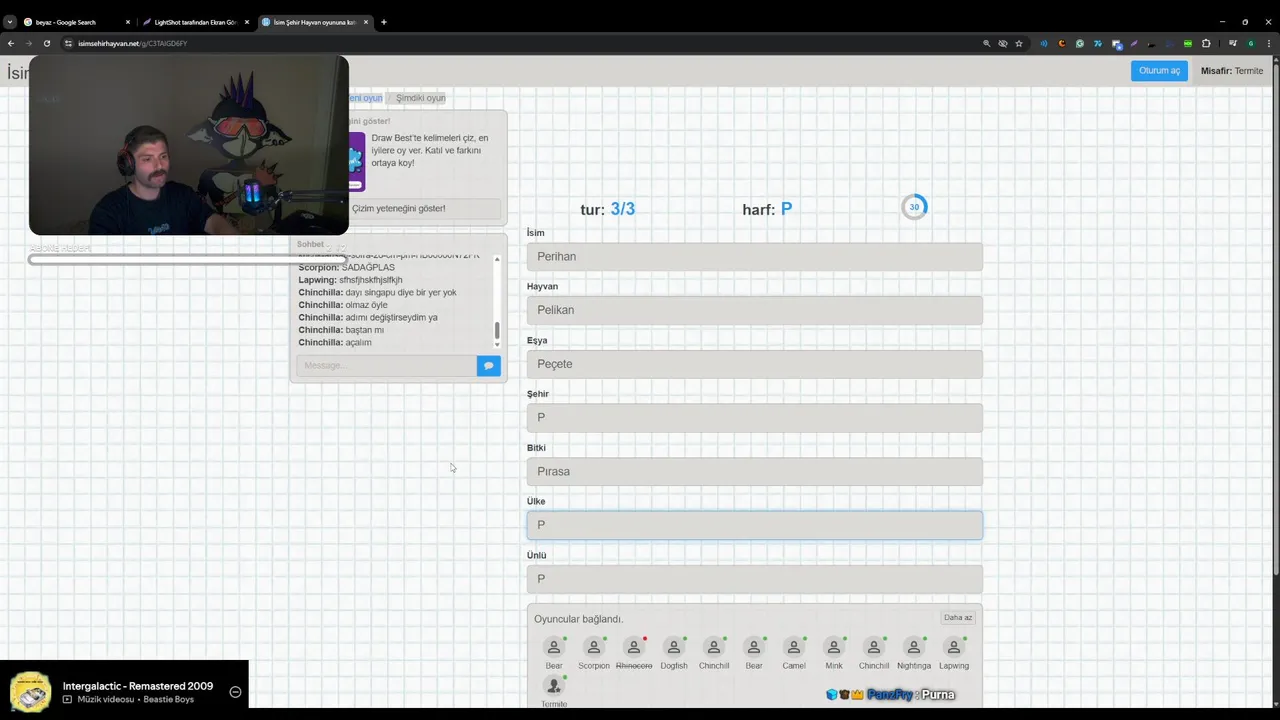Reload the page

tap(46, 44)
